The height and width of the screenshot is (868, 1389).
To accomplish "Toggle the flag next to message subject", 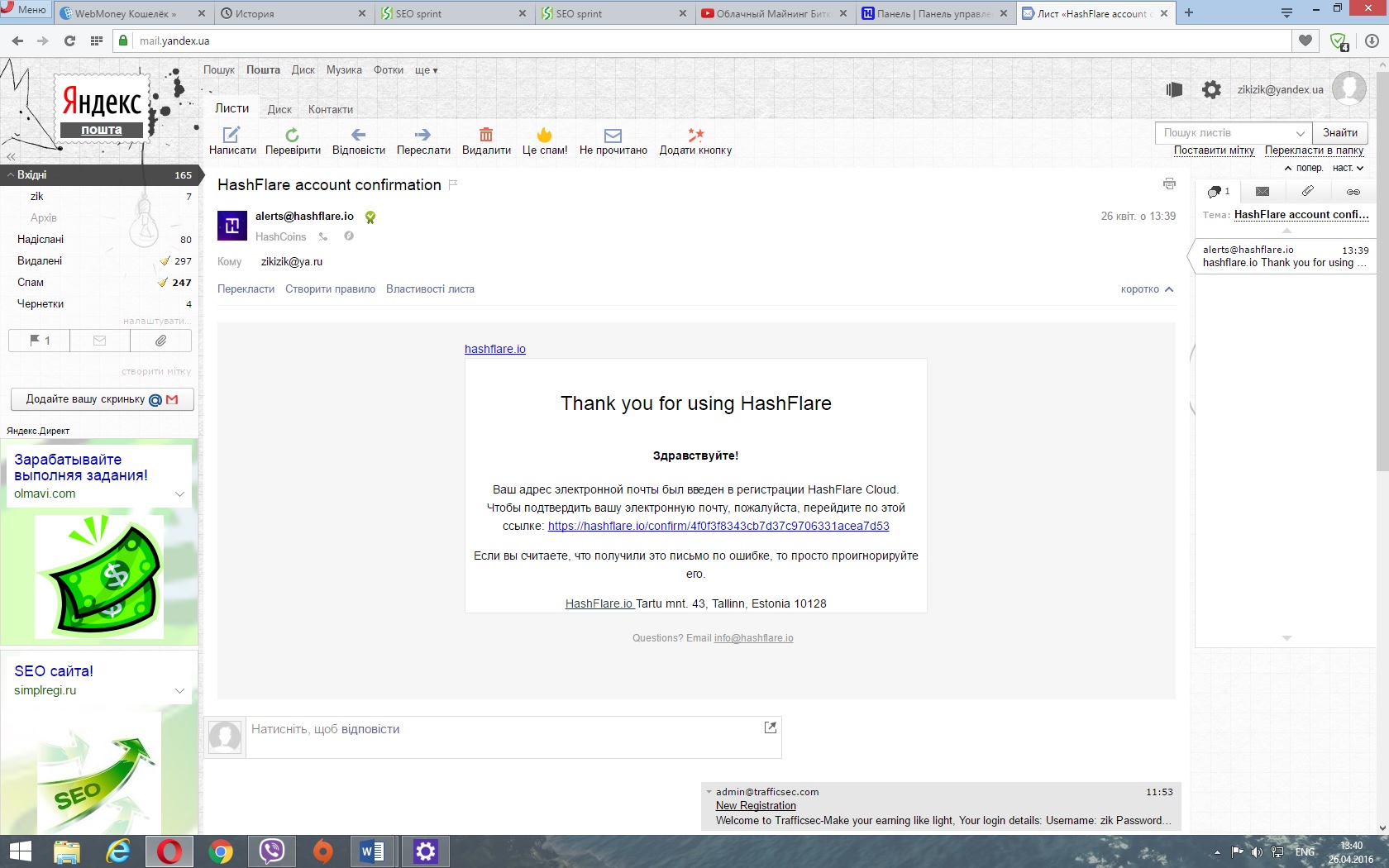I will coord(452,184).
